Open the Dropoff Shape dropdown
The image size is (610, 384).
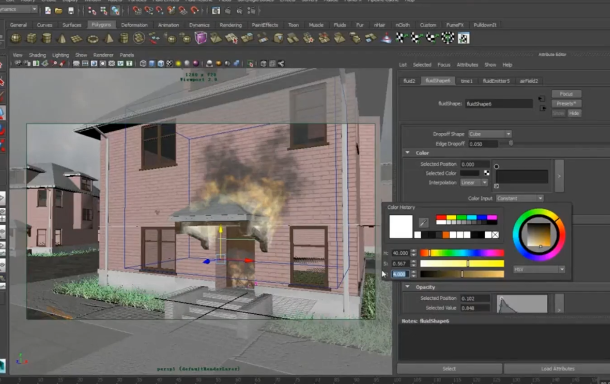(490, 134)
